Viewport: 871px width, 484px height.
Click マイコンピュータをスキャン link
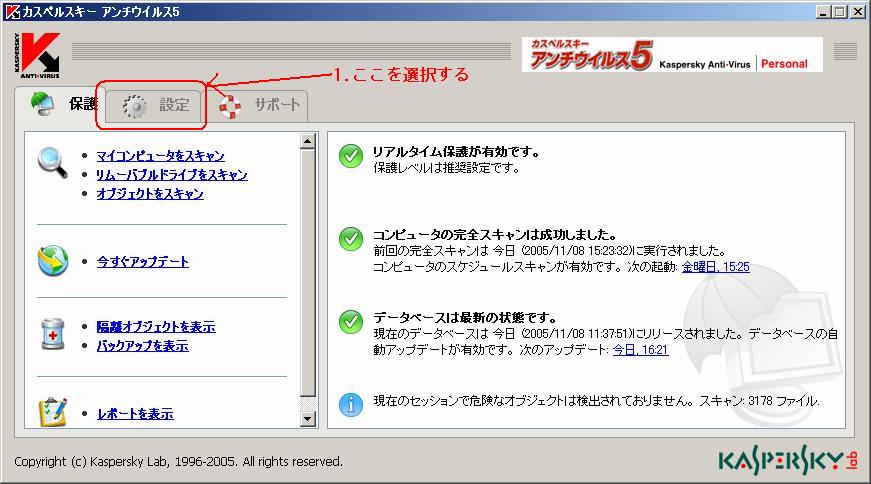(x=161, y=156)
